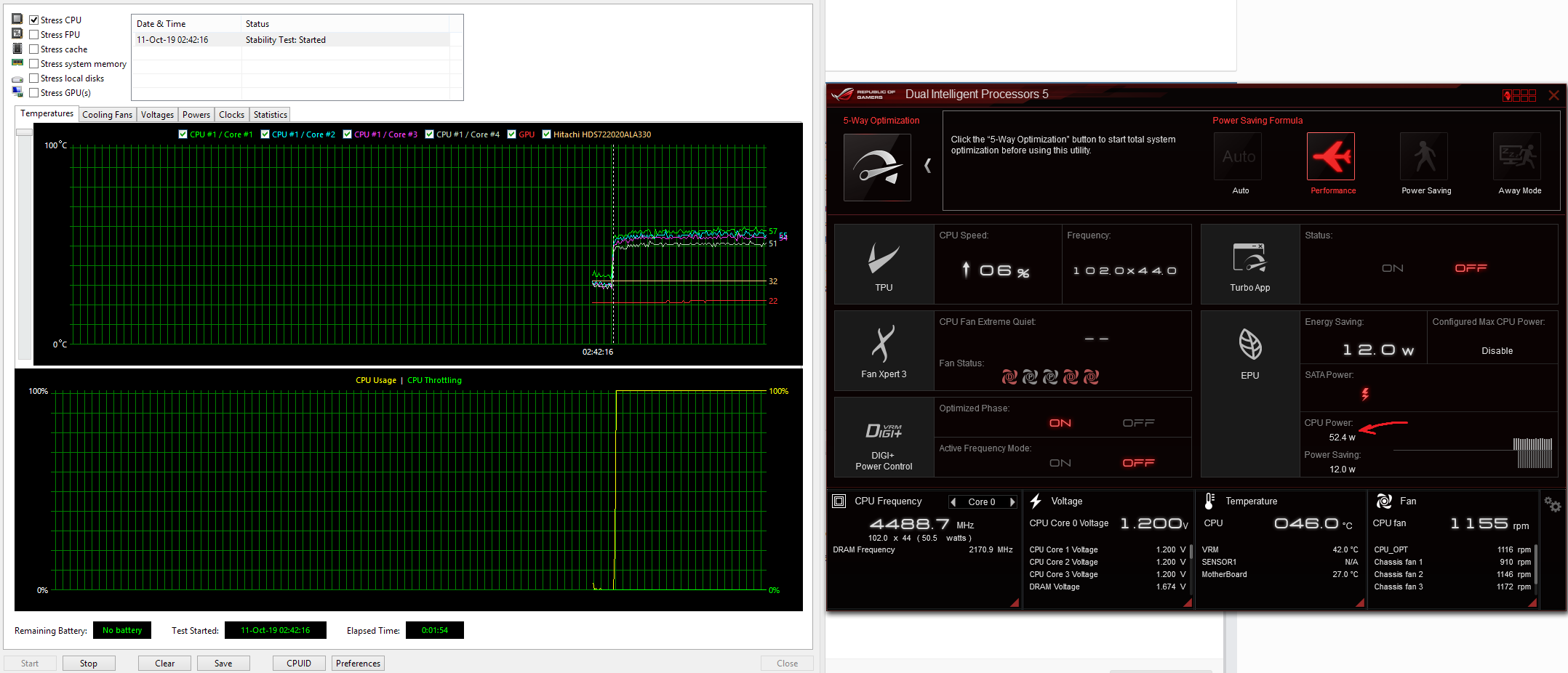Click the ROG logo in title bar
This screenshot has width=1568, height=673.
(x=844, y=94)
